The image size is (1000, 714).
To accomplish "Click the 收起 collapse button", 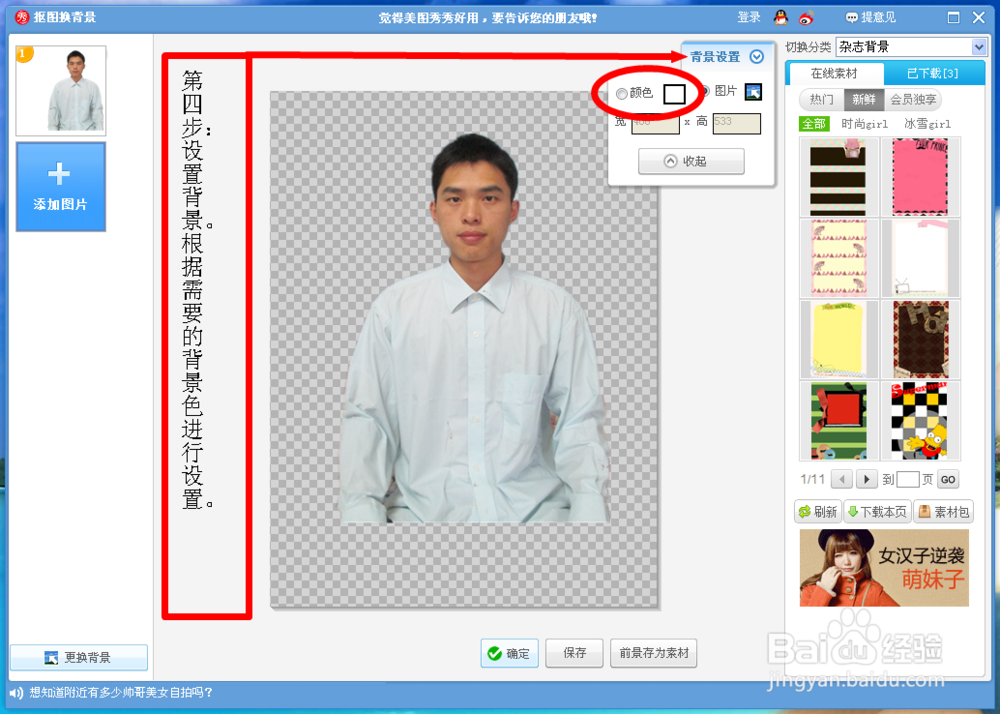I will tap(690, 160).
